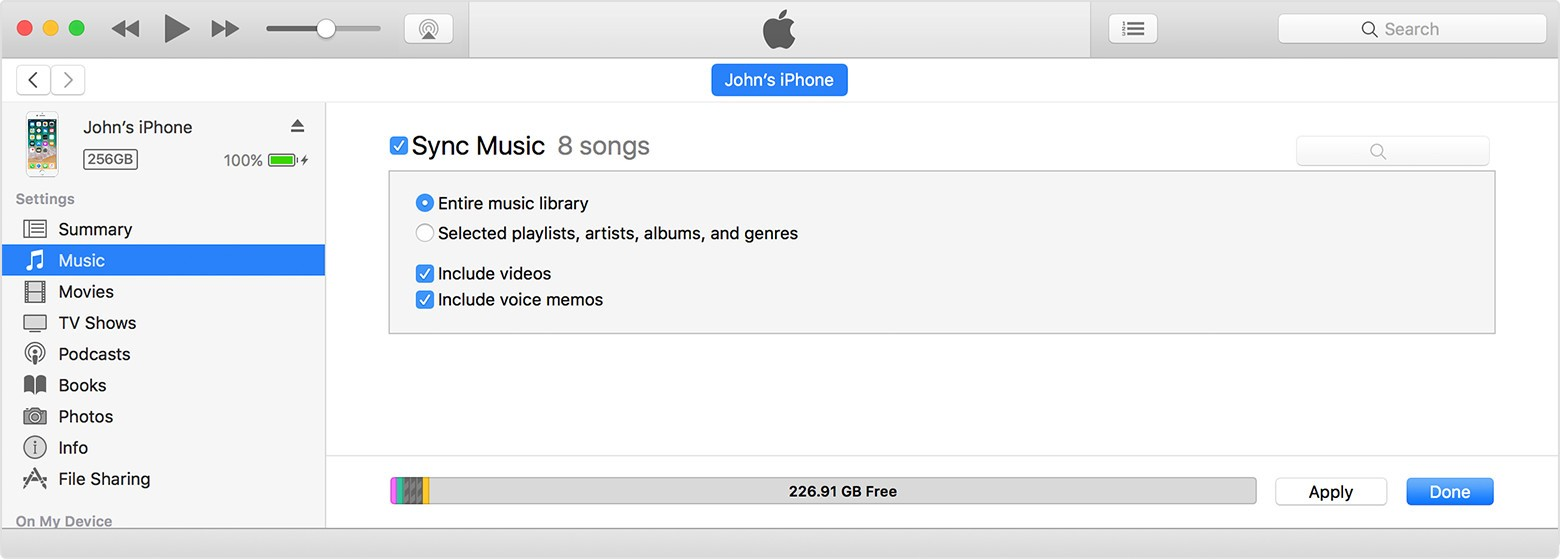Eject John's iPhone using the eject icon
Screen dimensions: 1560x560
coord(297,126)
